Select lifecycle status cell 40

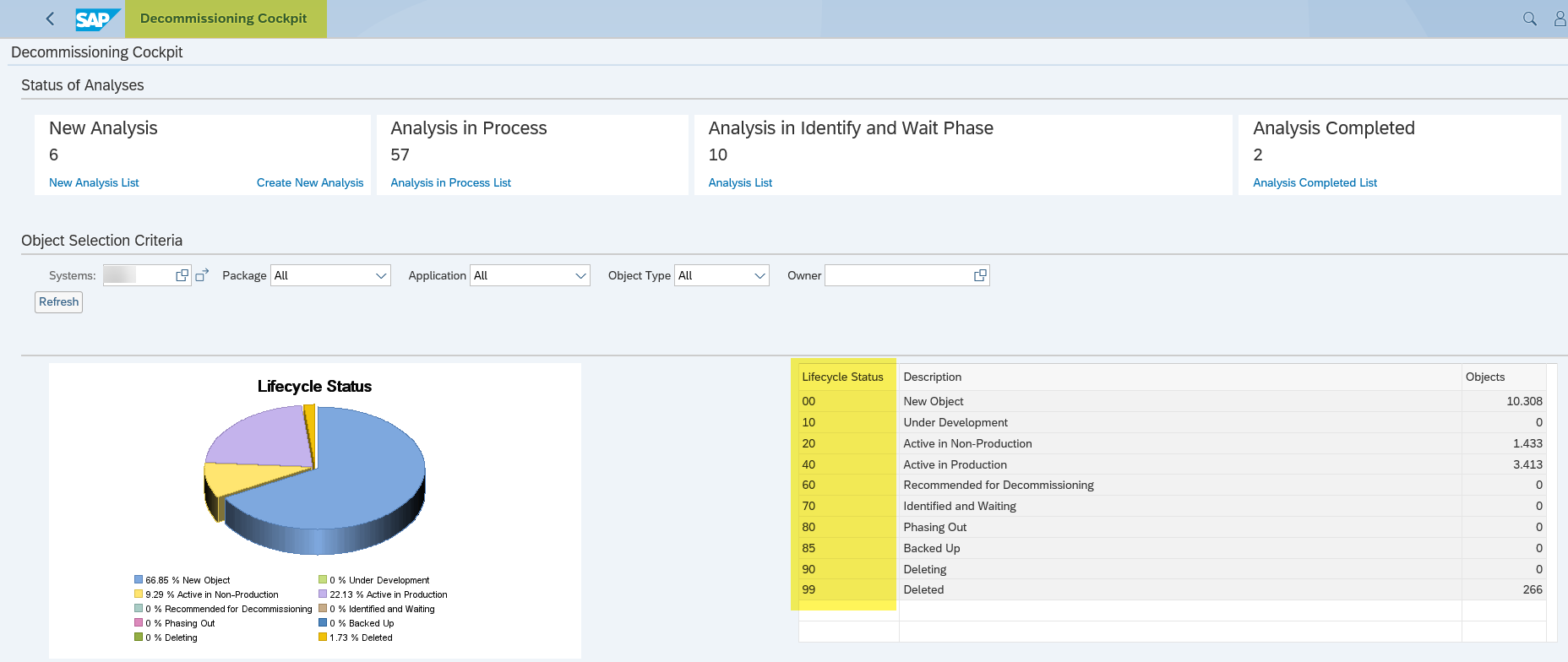[x=848, y=464]
